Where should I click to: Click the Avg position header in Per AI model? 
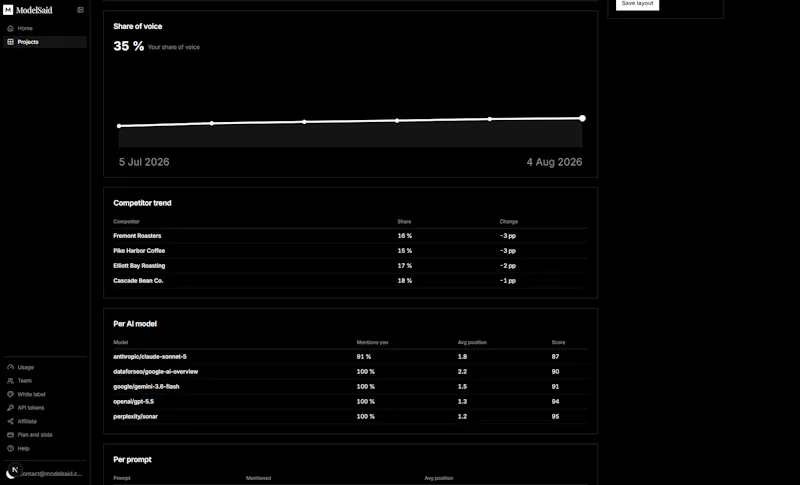coord(472,343)
